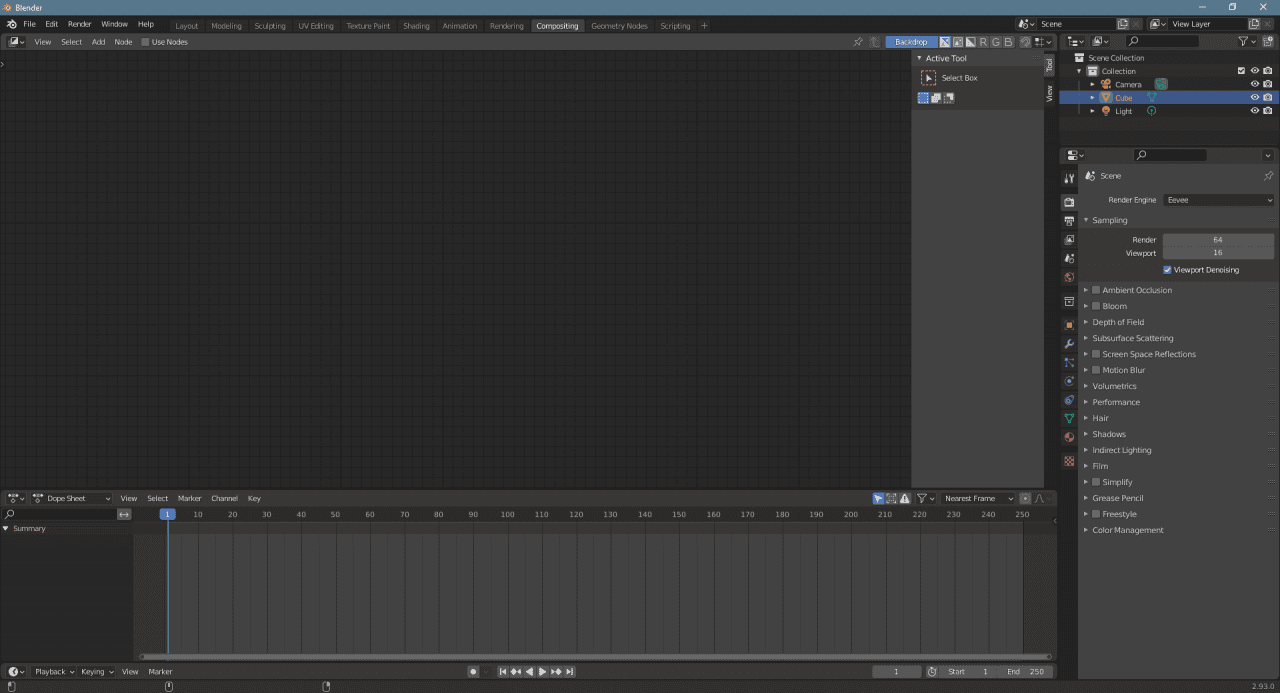This screenshot has width=1280, height=693.
Task: Toggle the Backdrop option in compositor header
Action: 910,42
